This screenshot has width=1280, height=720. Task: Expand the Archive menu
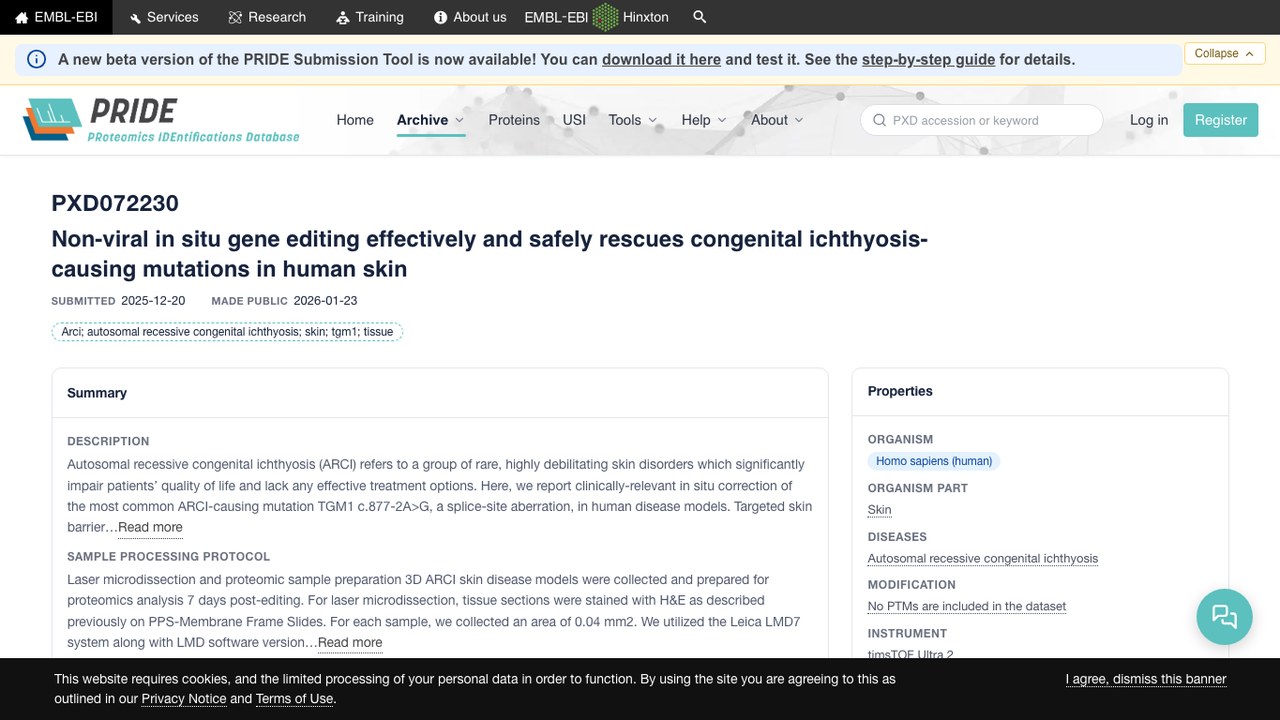(431, 120)
